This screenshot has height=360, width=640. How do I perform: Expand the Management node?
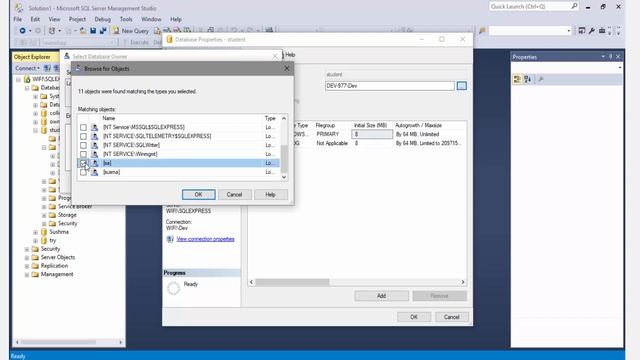27,275
